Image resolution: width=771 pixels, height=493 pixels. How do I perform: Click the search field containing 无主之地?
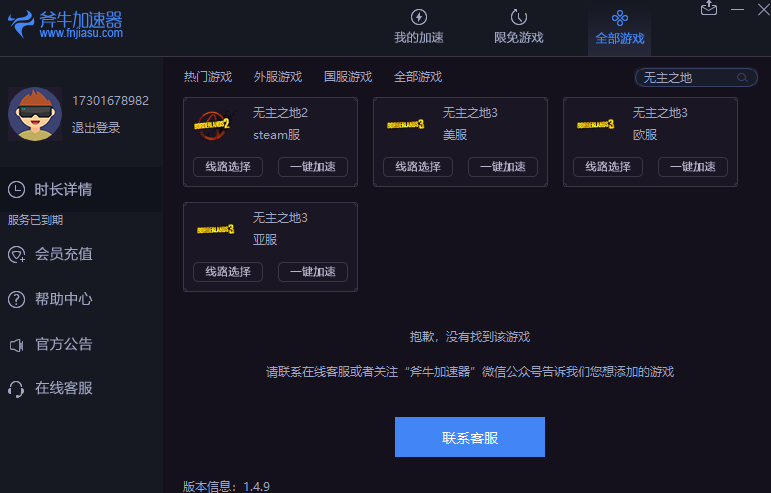click(696, 78)
